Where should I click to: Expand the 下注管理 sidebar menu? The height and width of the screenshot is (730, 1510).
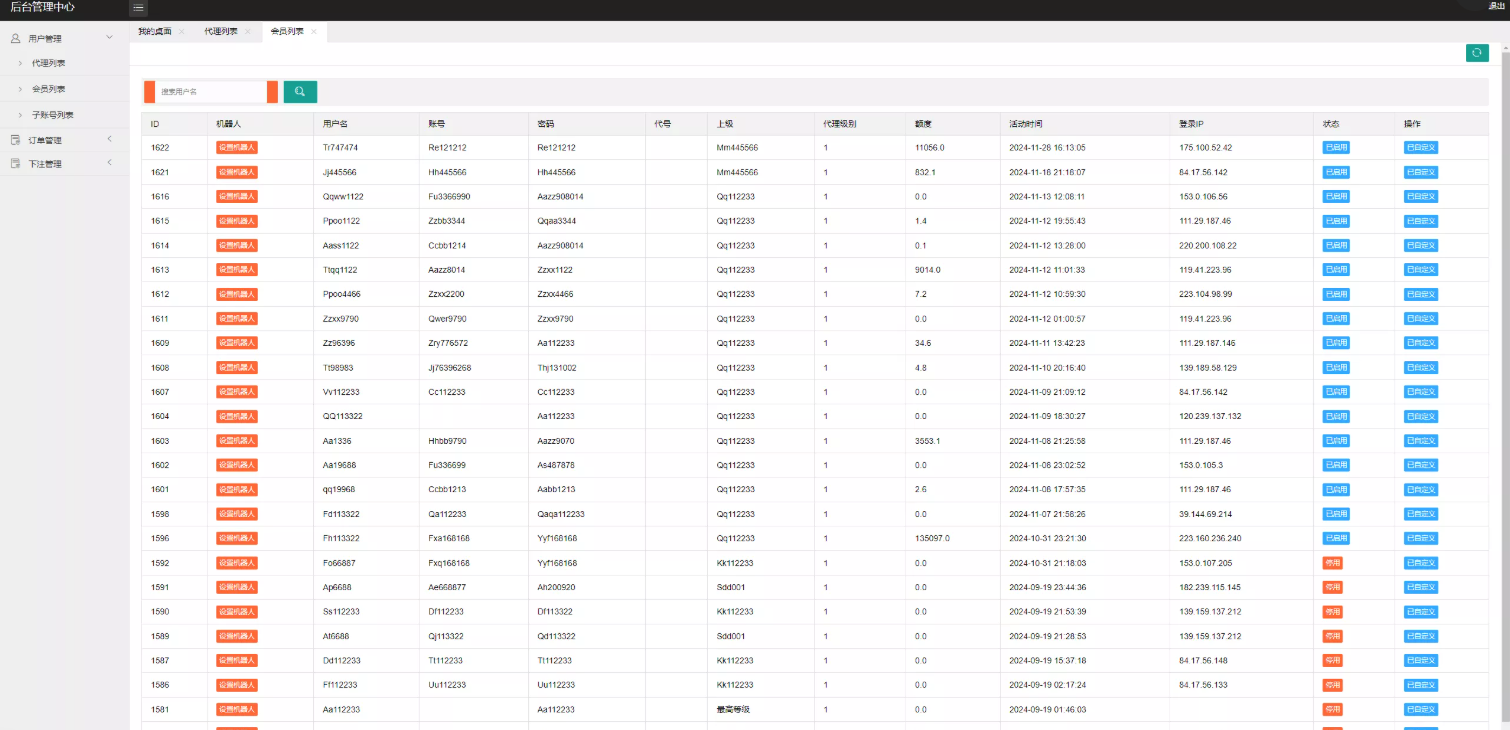[x=109, y=163]
